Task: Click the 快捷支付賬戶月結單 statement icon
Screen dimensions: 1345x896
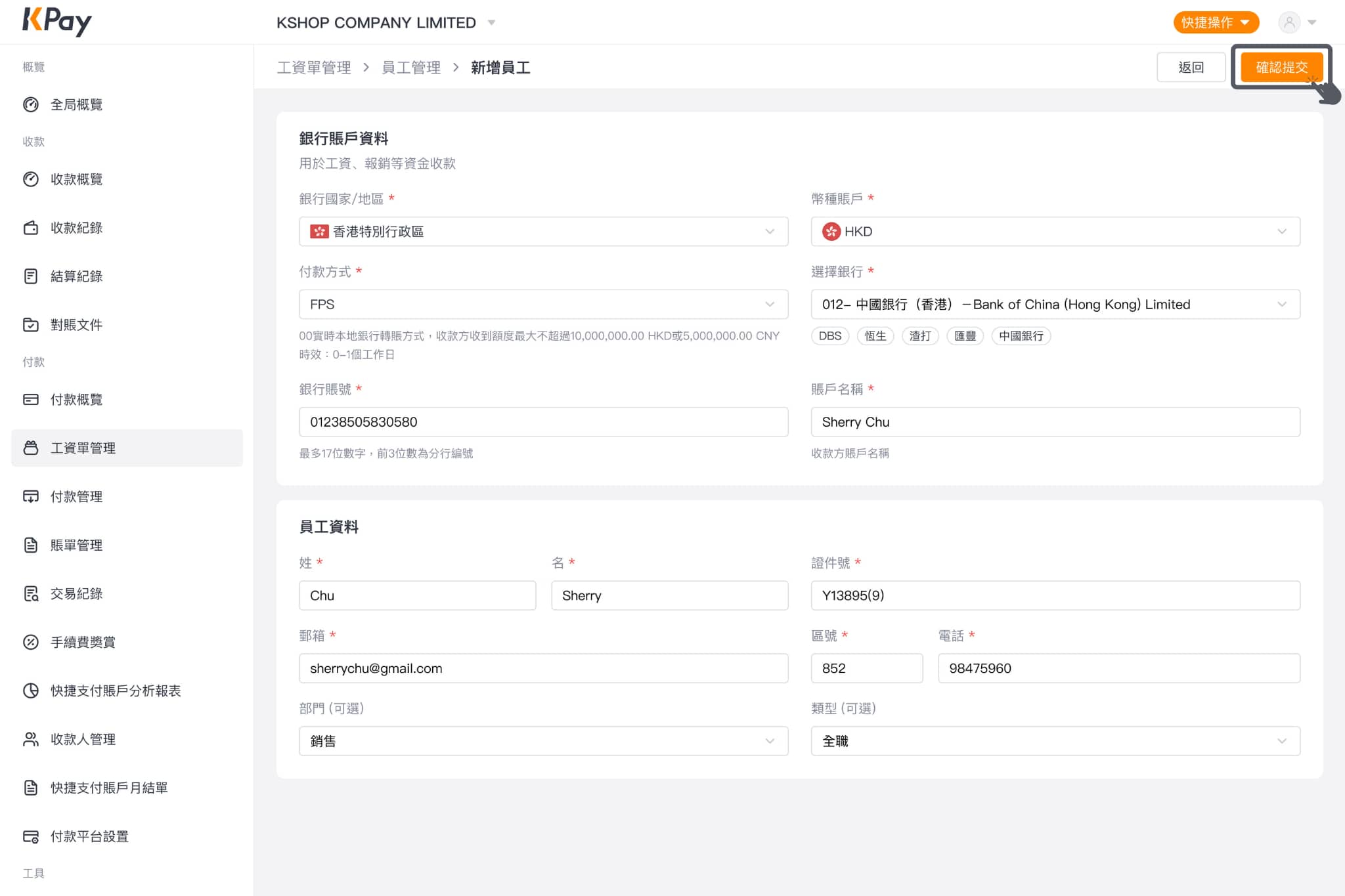Action: pos(31,788)
